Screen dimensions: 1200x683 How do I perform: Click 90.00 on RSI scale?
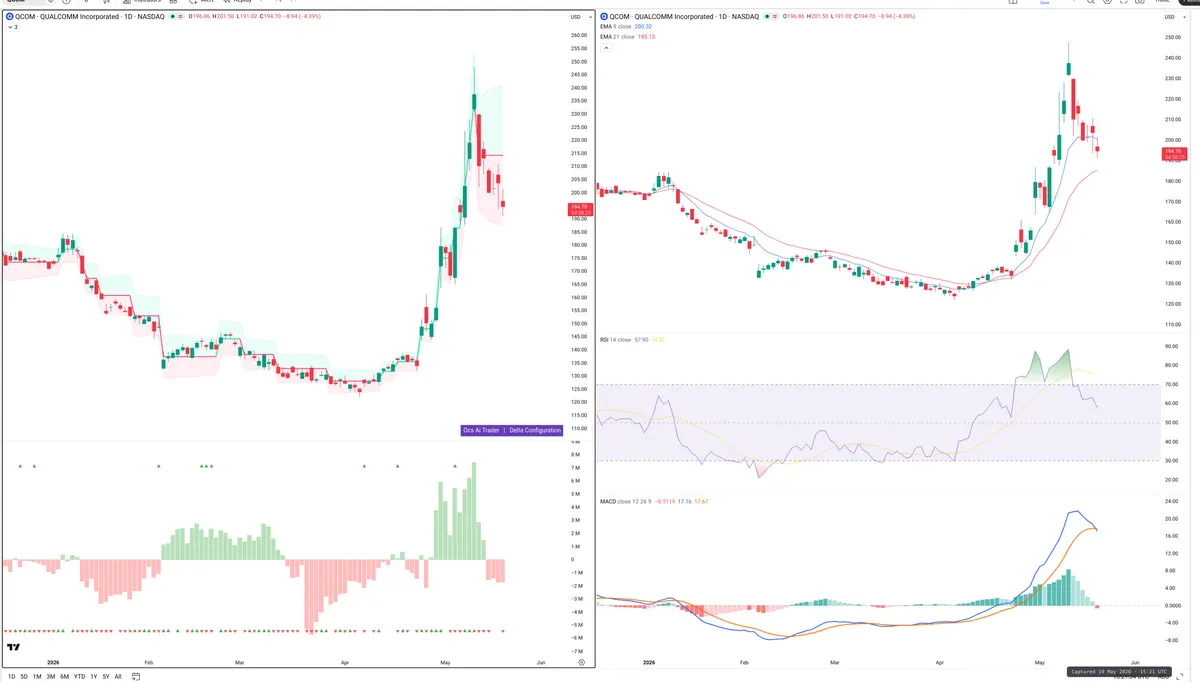click(1174, 346)
